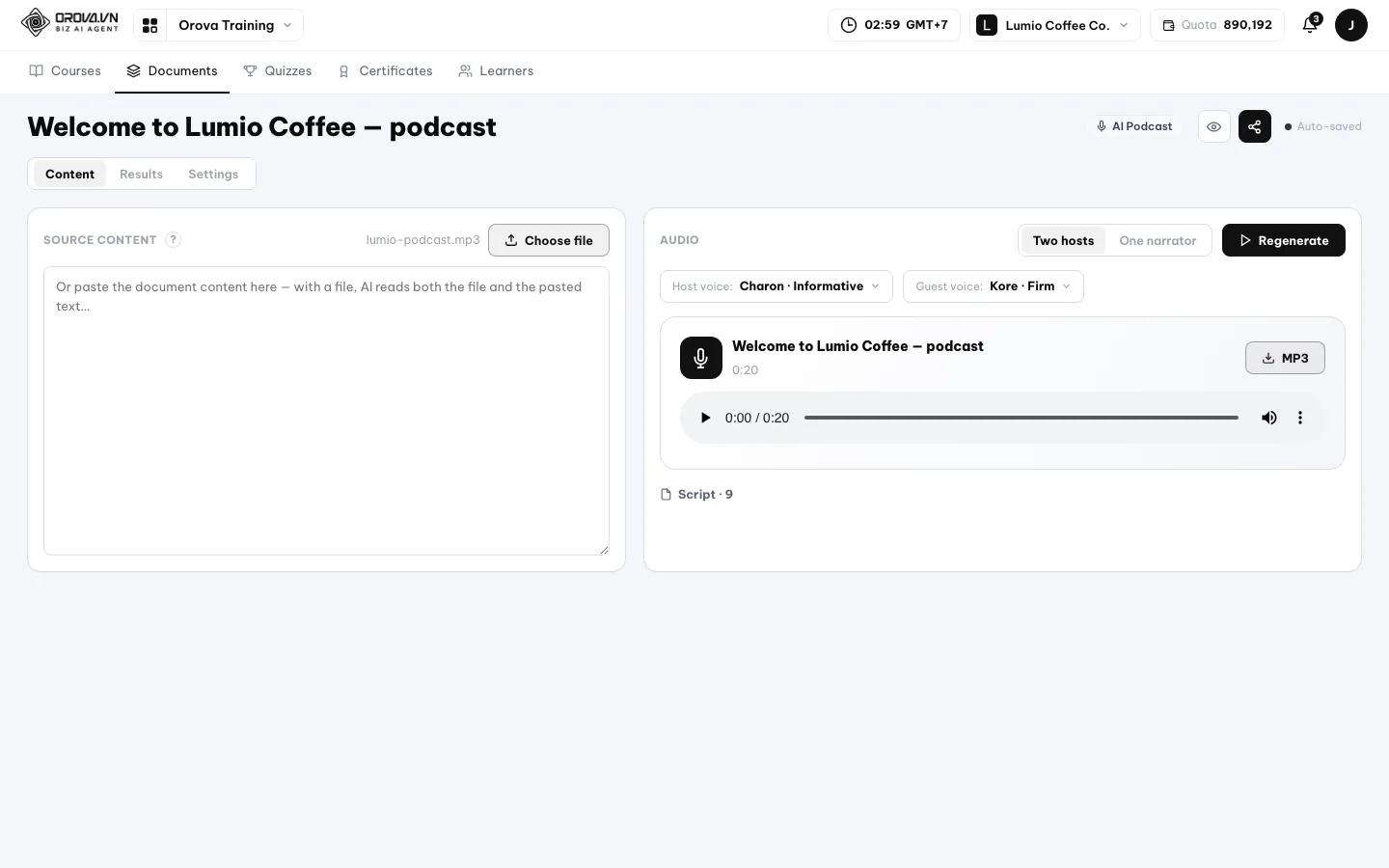Click the share icon button
The image size is (1389, 868).
tap(1254, 126)
